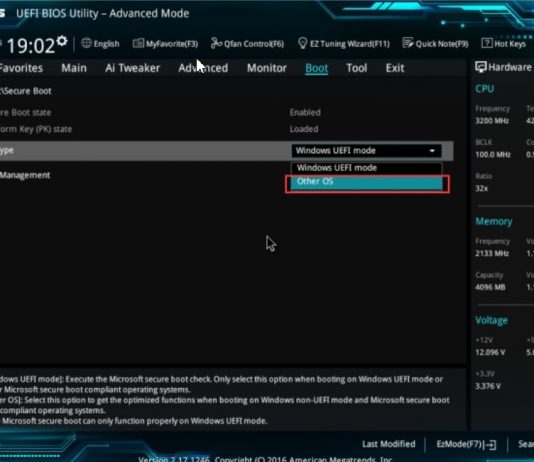The image size is (534, 462).
Task: Click Last Modified at the bottom
Action: coord(389,444)
